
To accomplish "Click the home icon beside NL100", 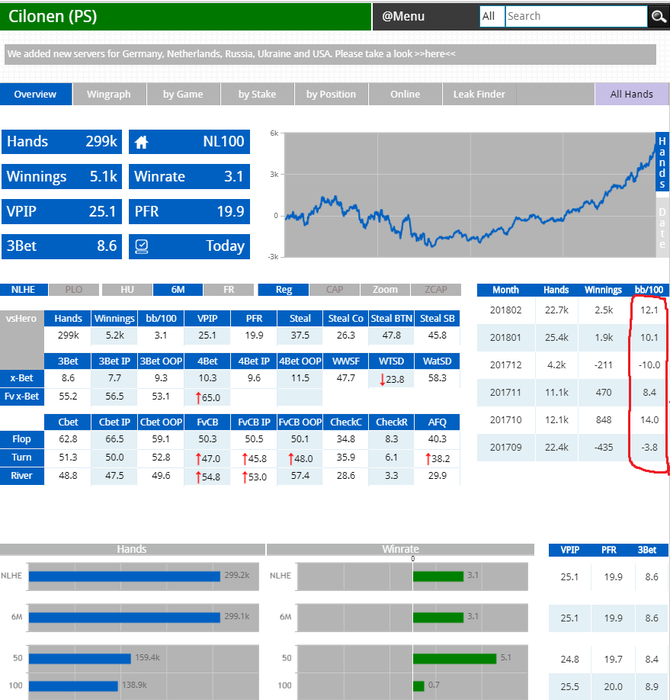I will (141, 142).
